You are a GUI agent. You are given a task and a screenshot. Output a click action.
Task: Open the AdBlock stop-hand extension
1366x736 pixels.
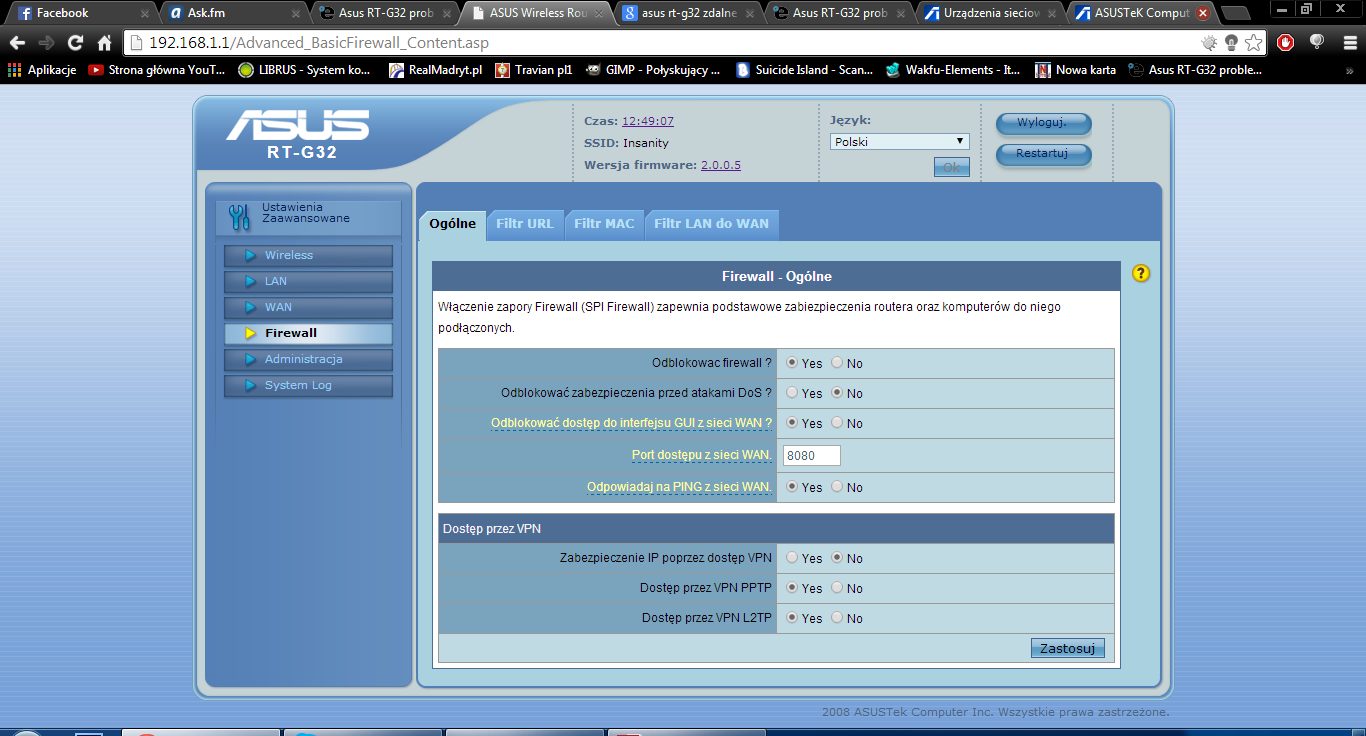tap(1286, 43)
